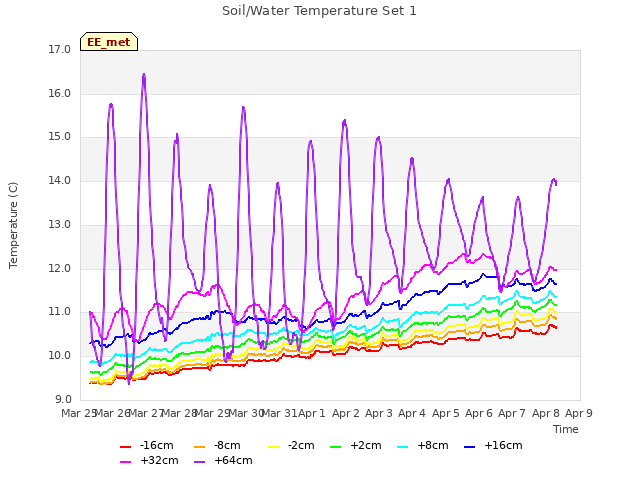Click the Mar 28 x-axis date label
Image resolution: width=640 pixels, height=480 pixels.
point(180,413)
